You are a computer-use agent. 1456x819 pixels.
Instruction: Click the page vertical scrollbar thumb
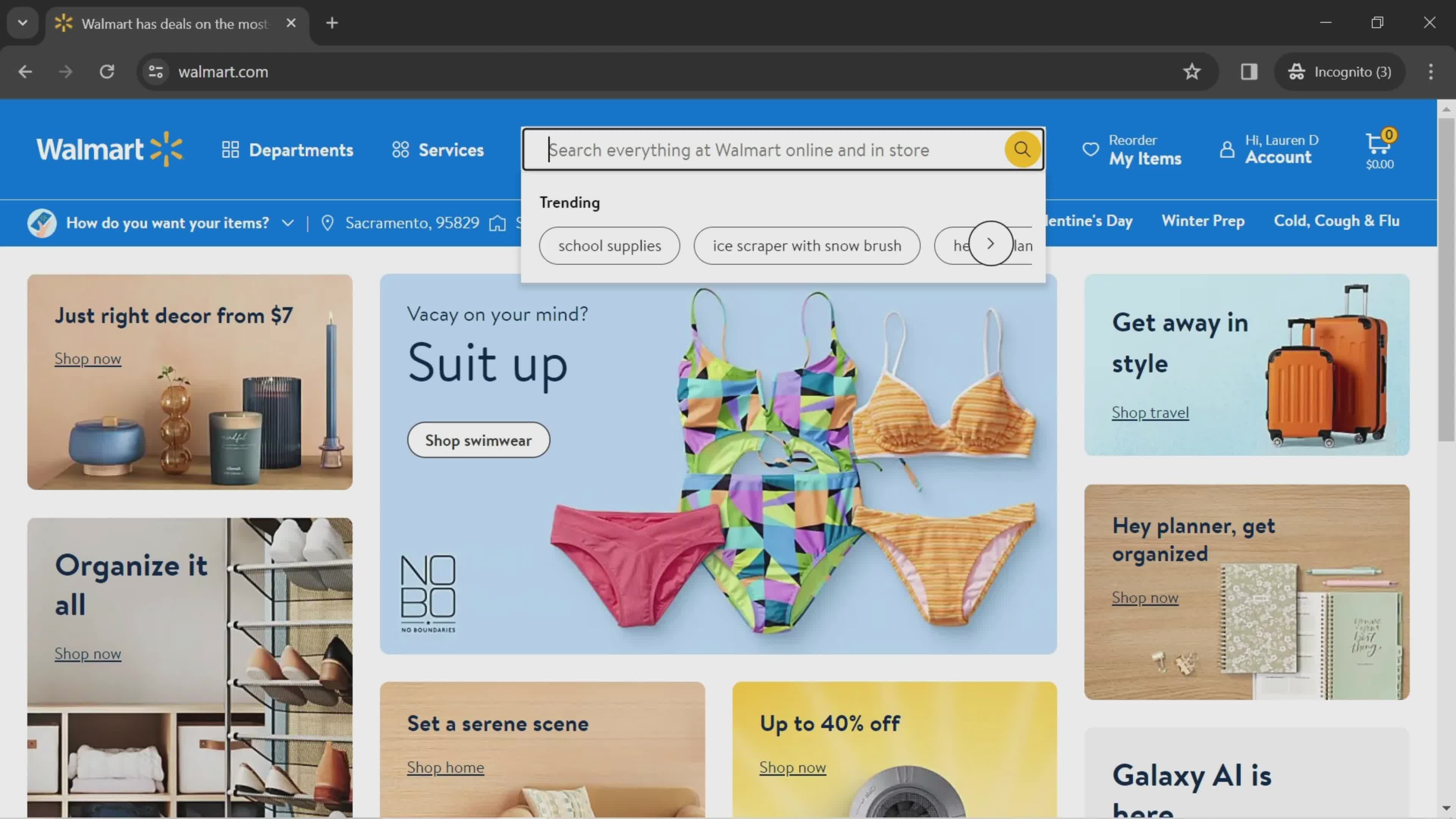(1446, 280)
